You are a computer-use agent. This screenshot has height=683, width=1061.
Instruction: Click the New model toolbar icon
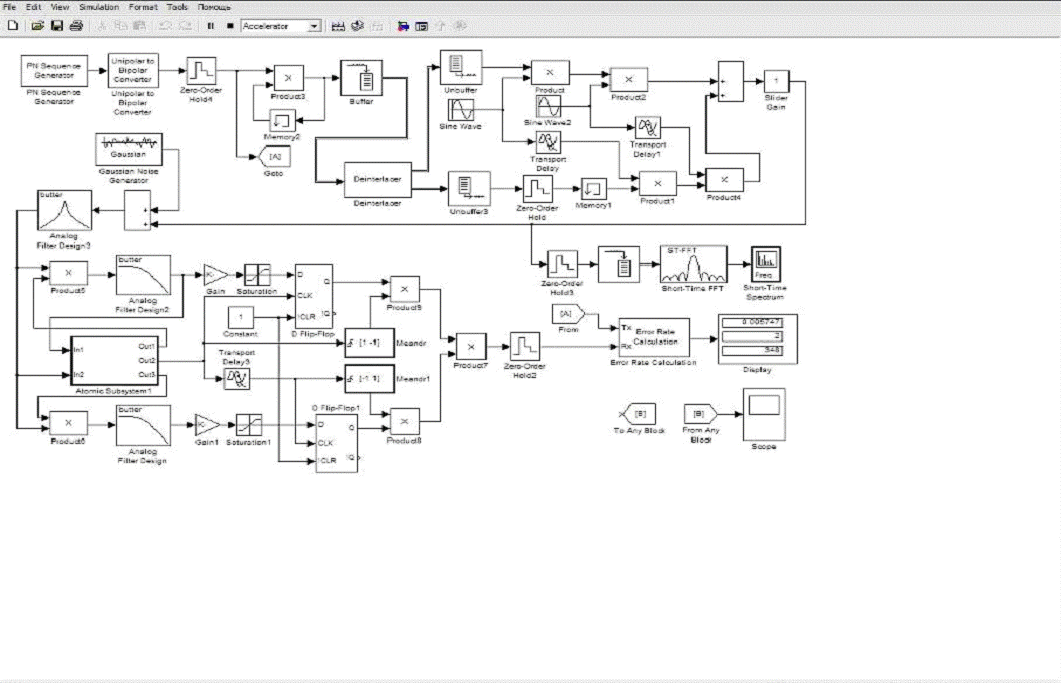[x=12, y=26]
